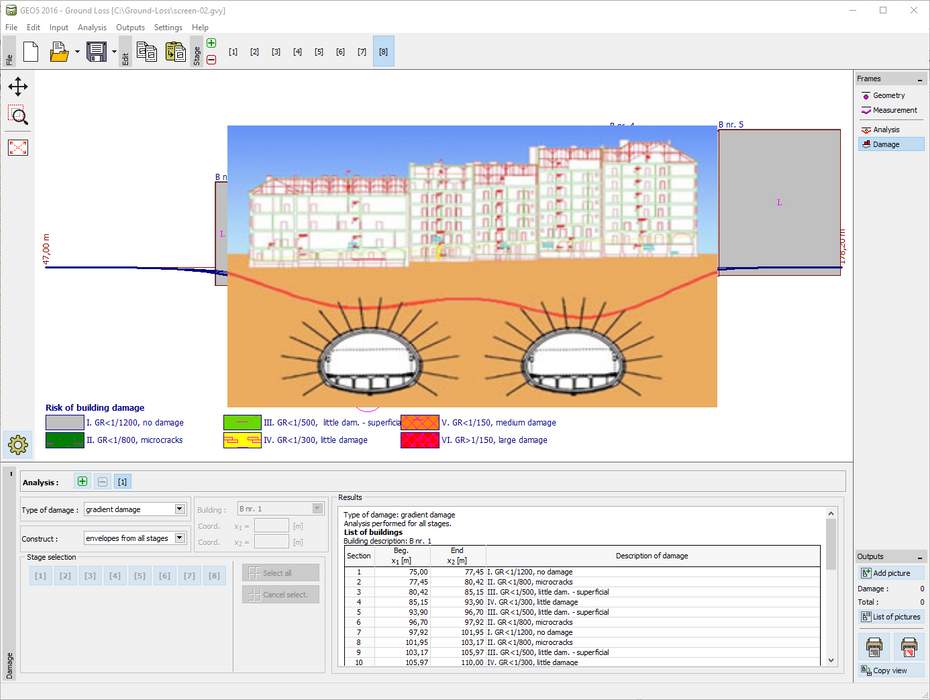The height and width of the screenshot is (700, 930).
Task: Click the Save floppy disk icon
Action: 96,52
